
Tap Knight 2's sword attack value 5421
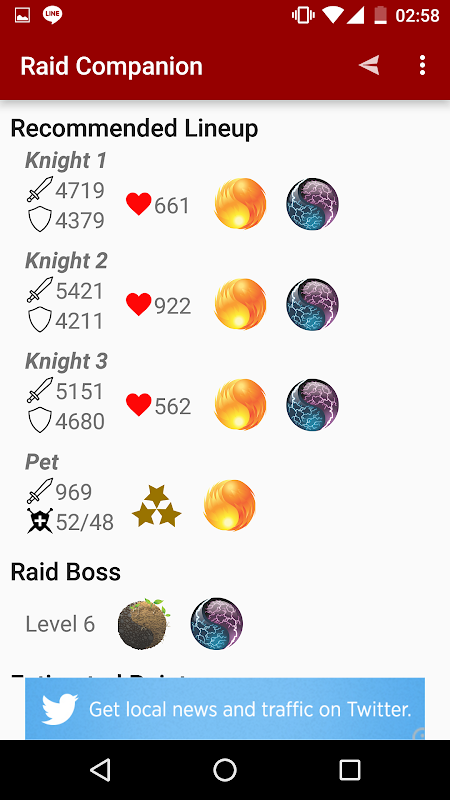80,291
